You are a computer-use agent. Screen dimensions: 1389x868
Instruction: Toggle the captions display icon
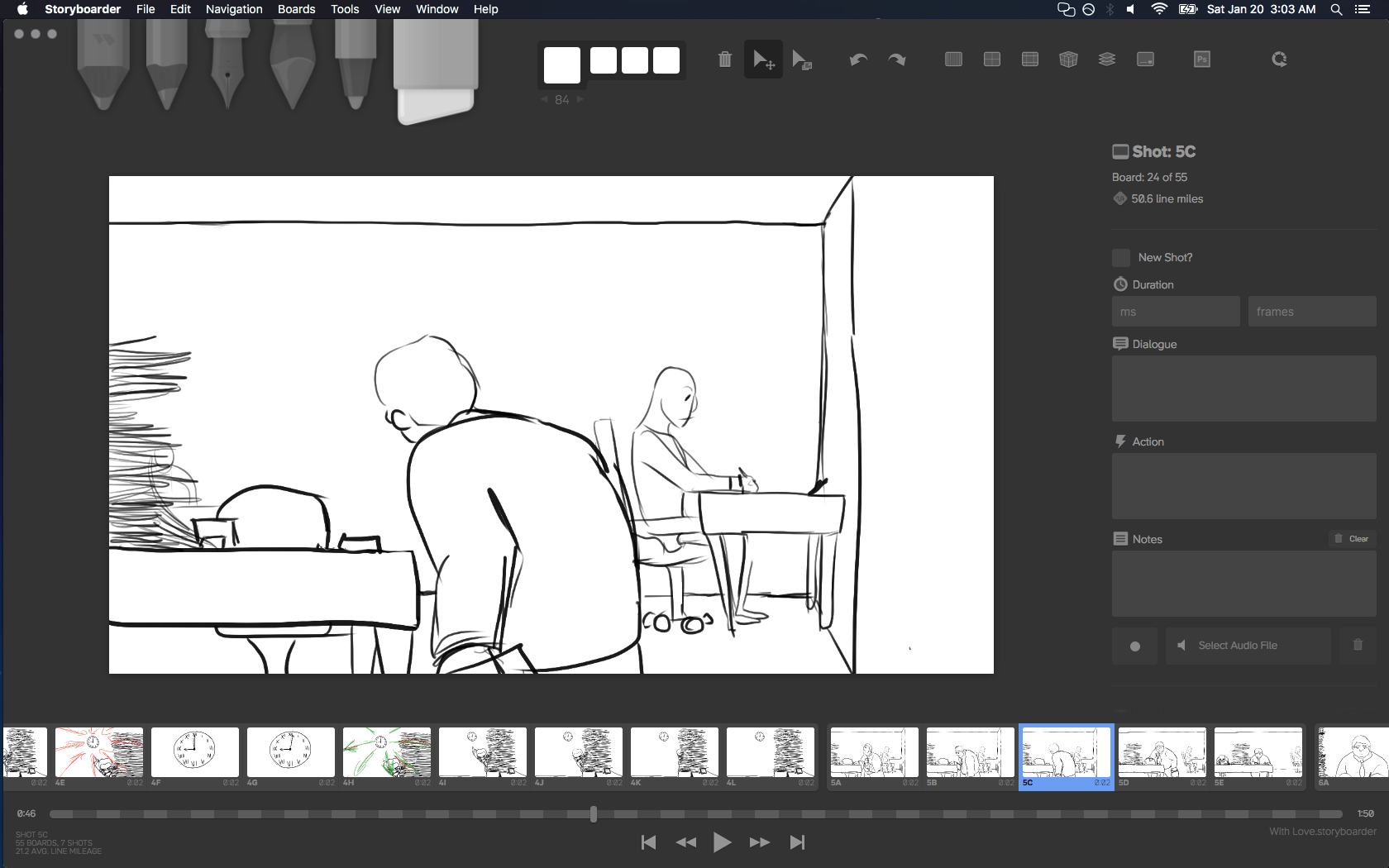[x=1145, y=60]
